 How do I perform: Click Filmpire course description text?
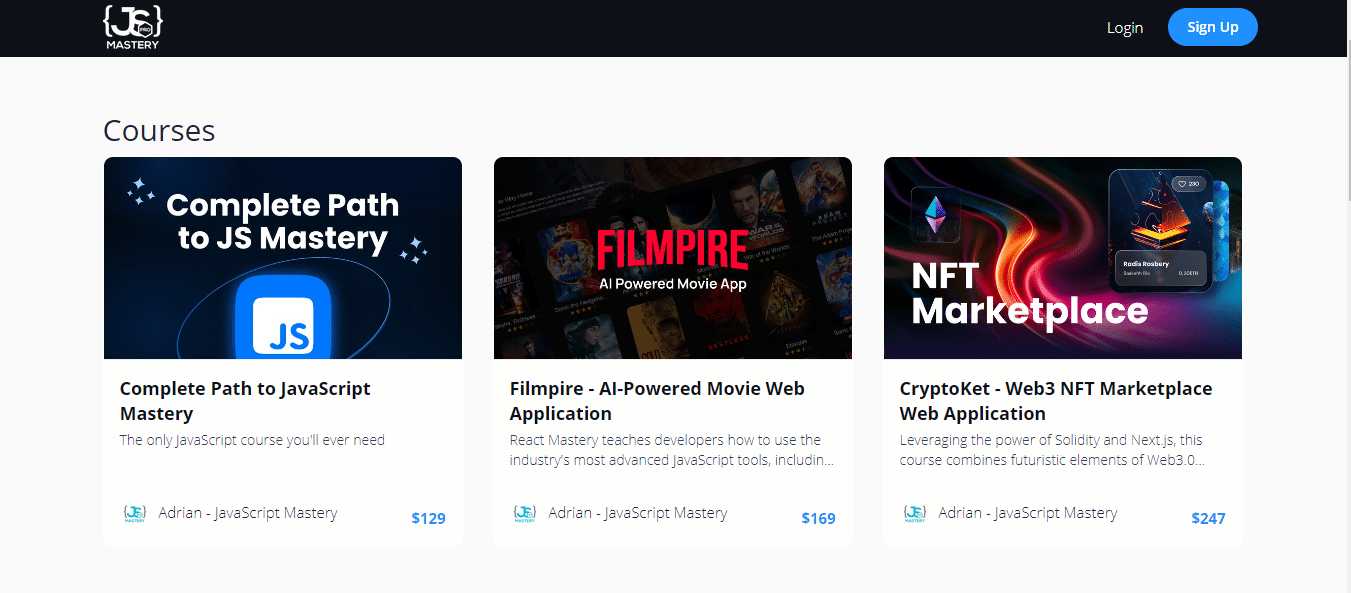(672, 450)
